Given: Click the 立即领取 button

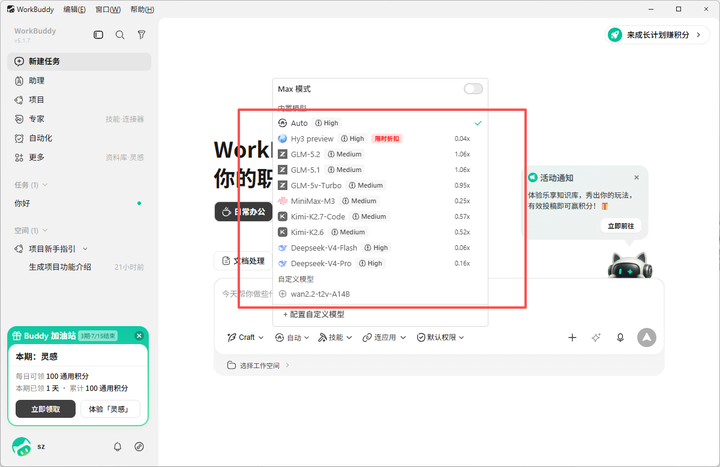Looking at the screenshot, I should click(45, 409).
